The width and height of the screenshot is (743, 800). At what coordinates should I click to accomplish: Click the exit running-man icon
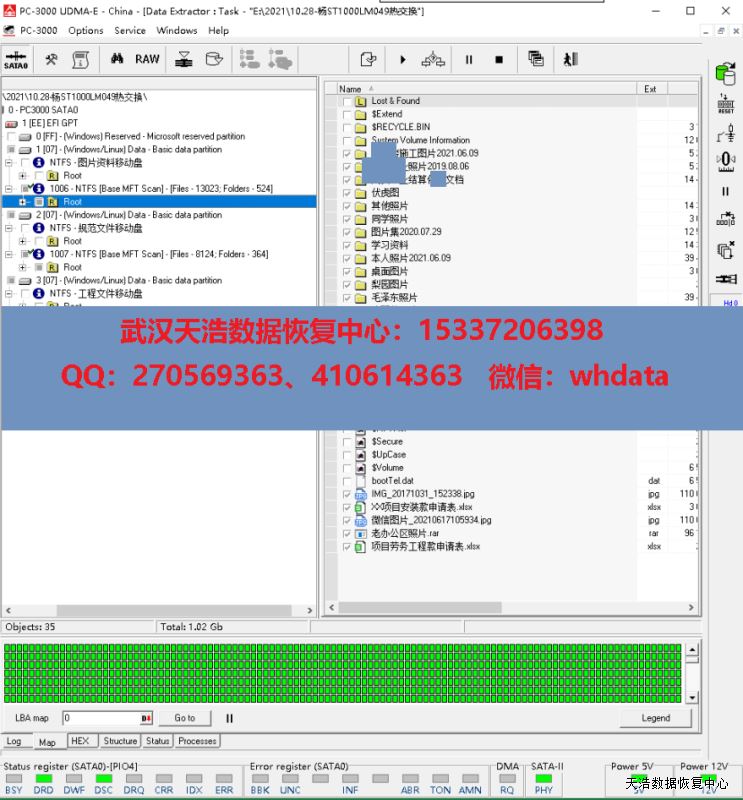(x=570, y=60)
